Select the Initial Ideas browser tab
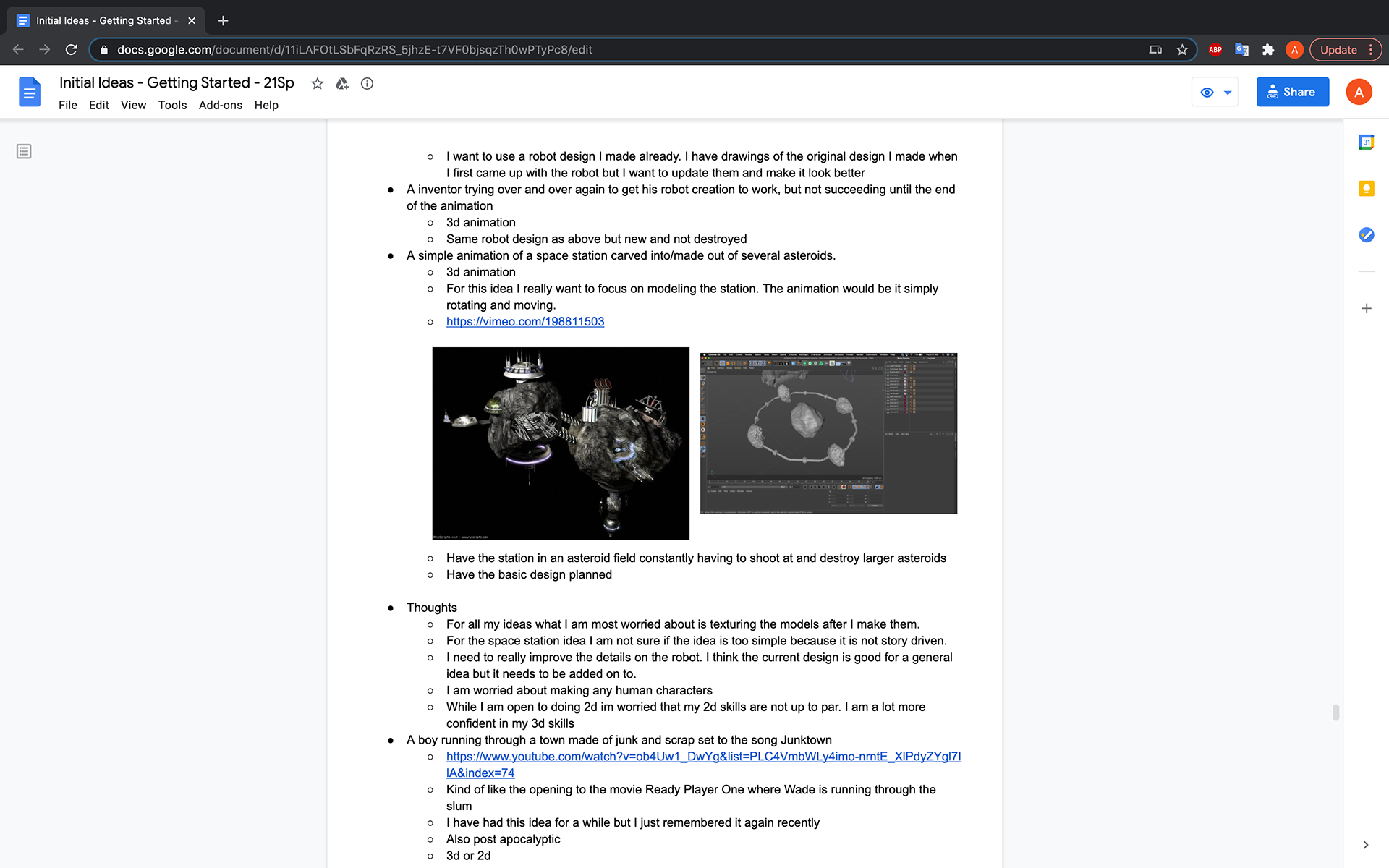 [106, 20]
